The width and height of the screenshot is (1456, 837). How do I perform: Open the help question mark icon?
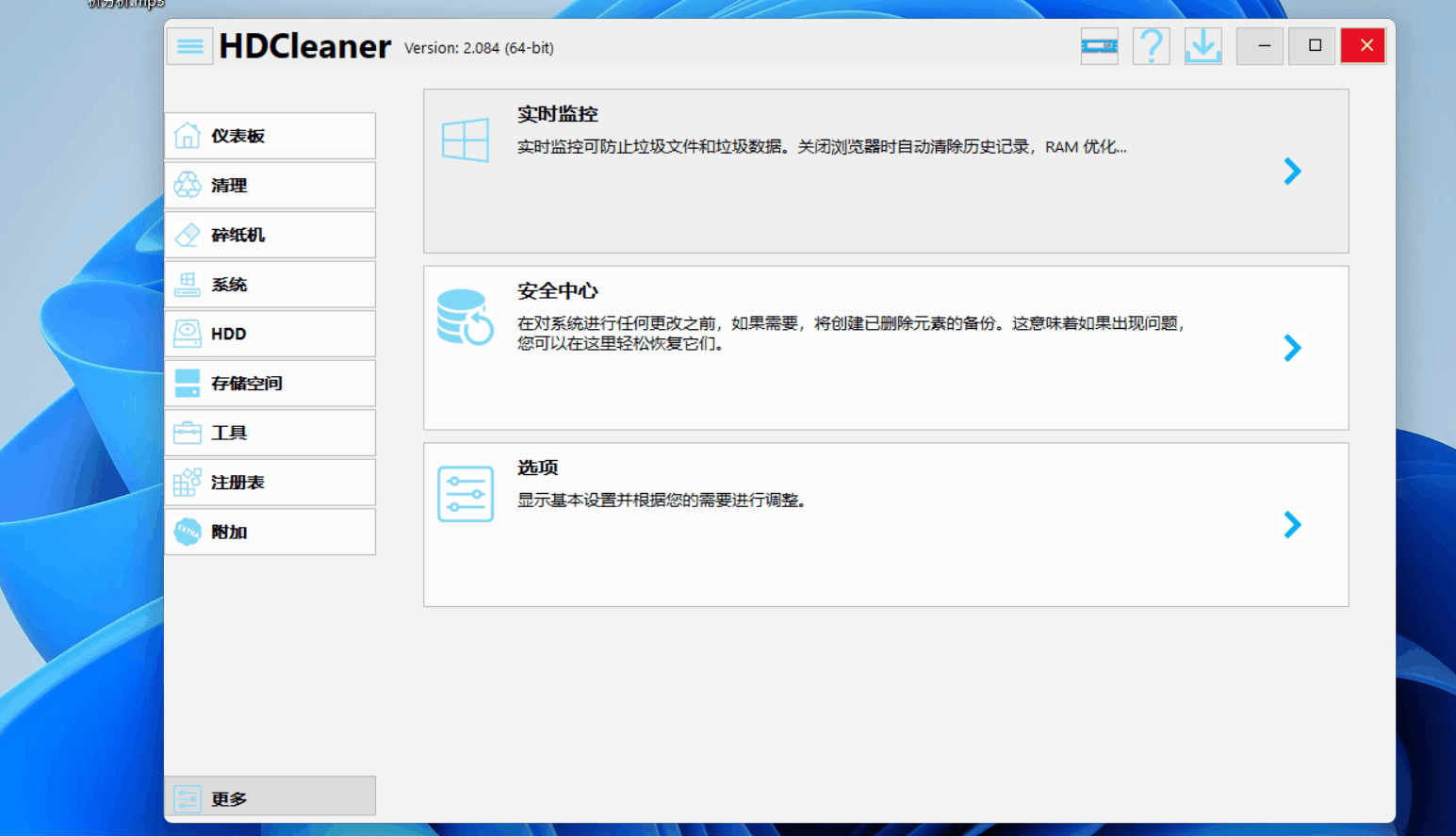point(1151,45)
